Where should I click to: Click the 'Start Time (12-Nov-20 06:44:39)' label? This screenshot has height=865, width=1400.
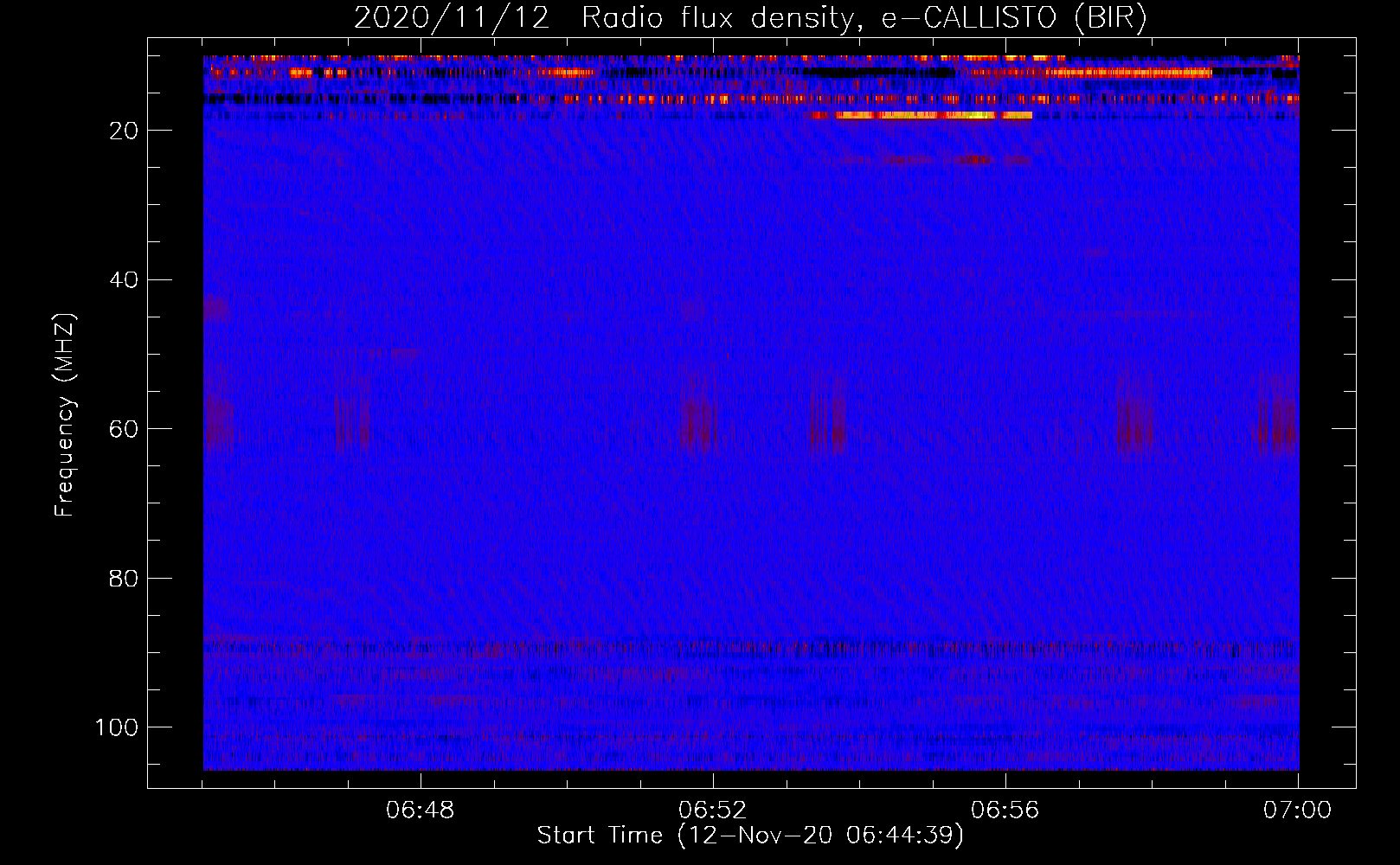pos(750,836)
